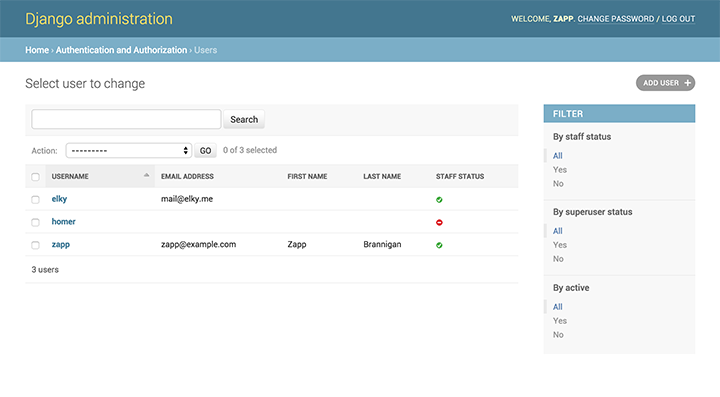Check the box for user zapp
The width and height of the screenshot is (720, 397).
point(35,245)
